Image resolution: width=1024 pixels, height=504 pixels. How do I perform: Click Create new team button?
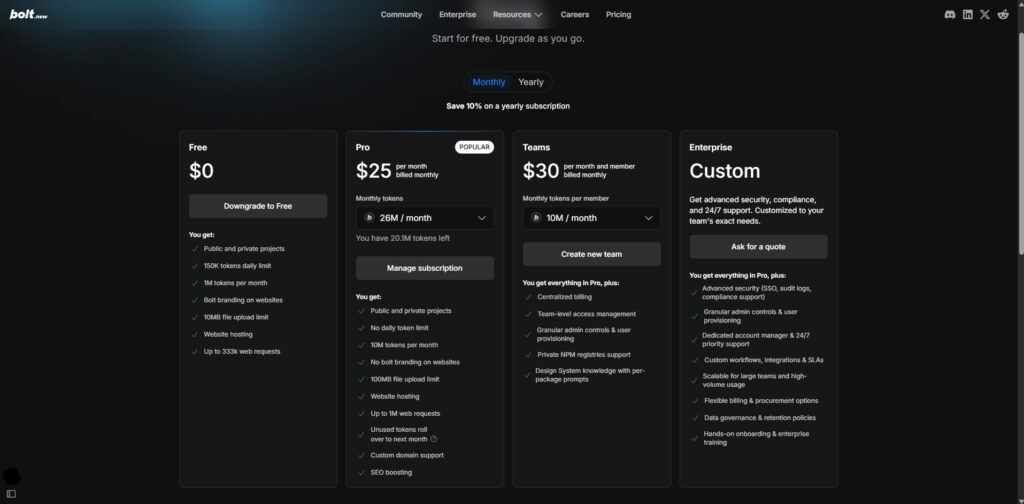pos(592,254)
